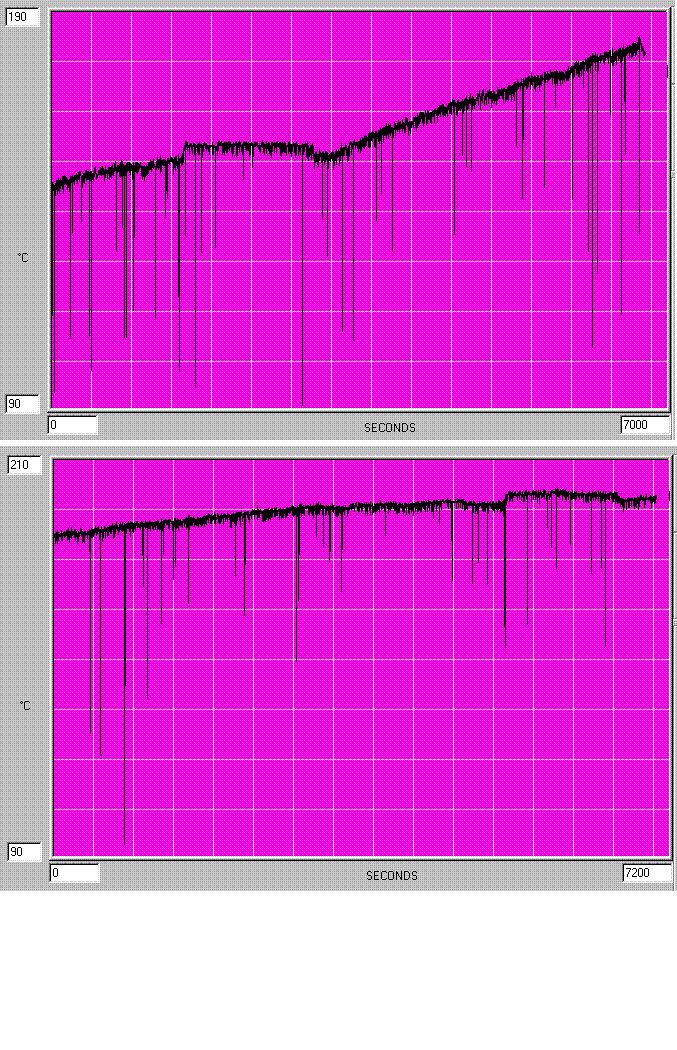Select the top chart's 90 minimum temperature field
Image resolution: width=677 pixels, height=1050 pixels.
coord(23,404)
